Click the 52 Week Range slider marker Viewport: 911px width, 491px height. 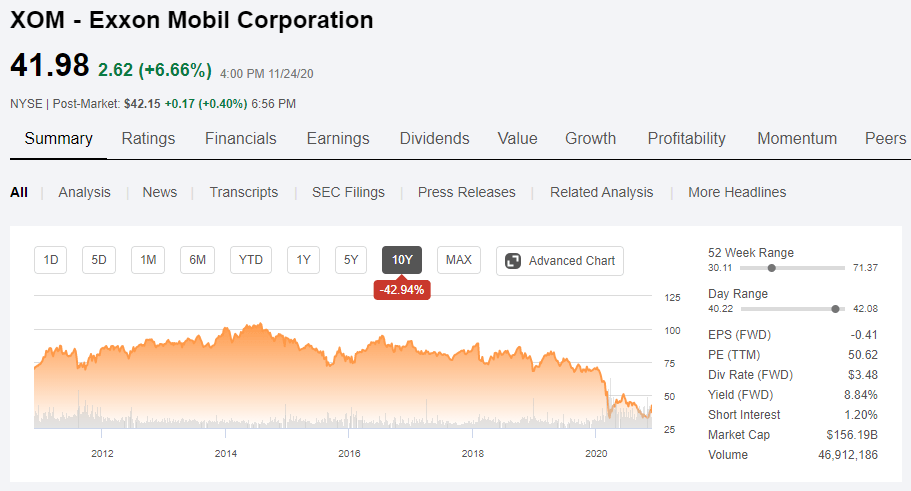tap(772, 268)
